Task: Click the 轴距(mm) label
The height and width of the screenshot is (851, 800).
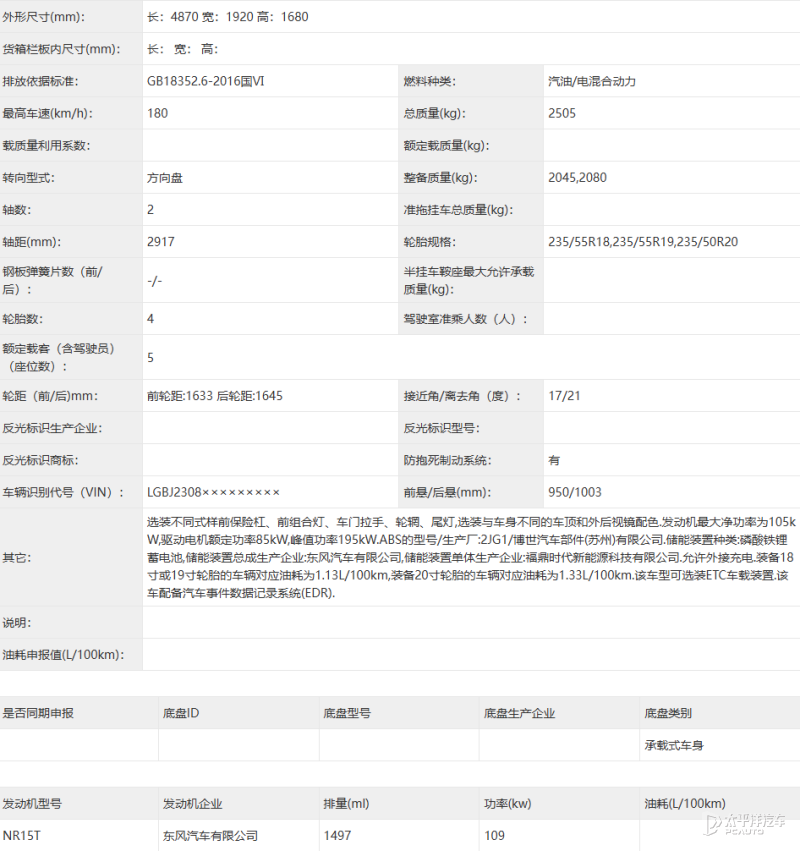Action: [x=31, y=242]
